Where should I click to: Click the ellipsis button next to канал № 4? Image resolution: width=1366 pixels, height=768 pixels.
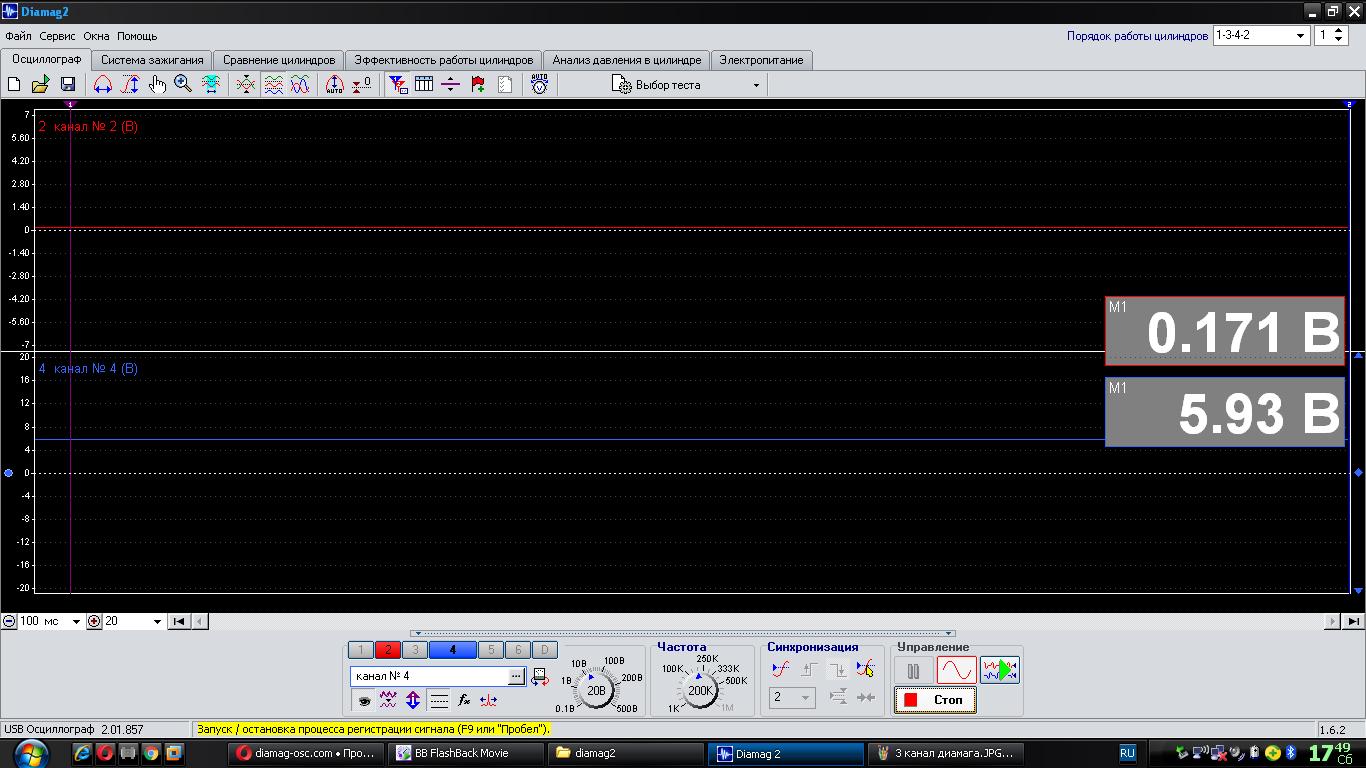pos(516,677)
